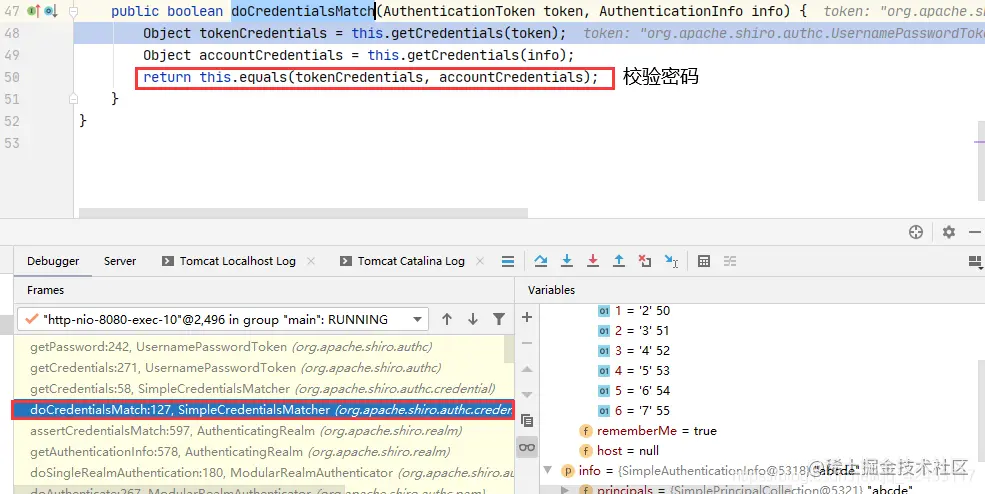Click the Frames list vertical scrollbar
The height and width of the screenshot is (494, 985).
pyautogui.click(x=509, y=349)
